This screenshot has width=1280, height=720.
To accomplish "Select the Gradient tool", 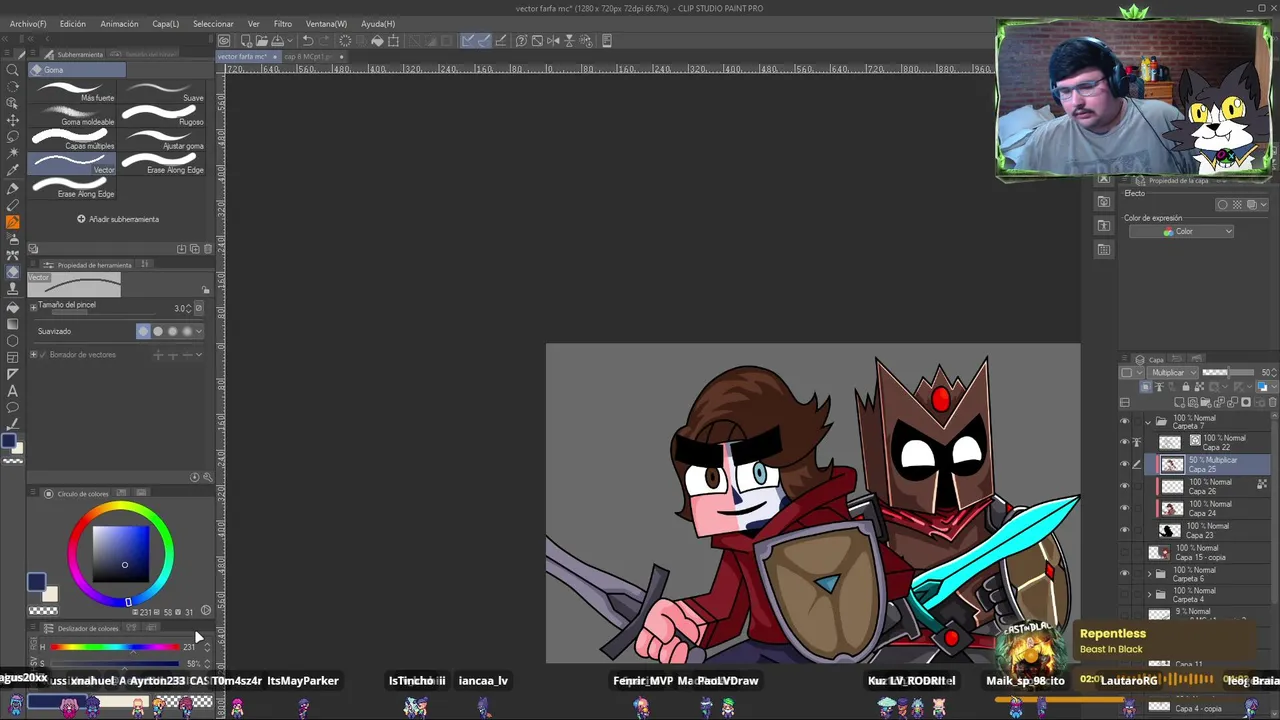I will [x=13, y=324].
